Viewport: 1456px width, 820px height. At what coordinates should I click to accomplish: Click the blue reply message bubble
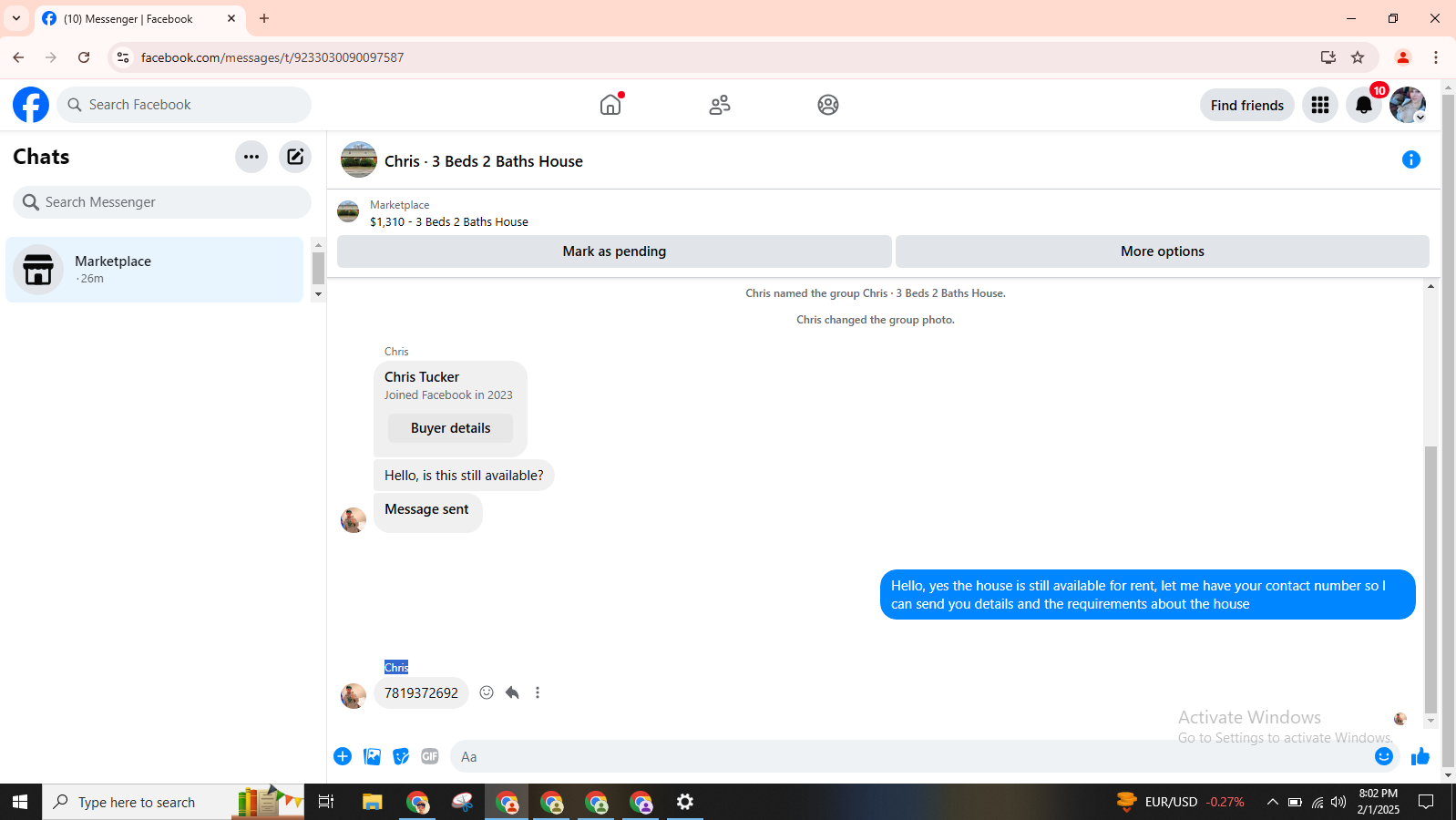[x=1148, y=595]
